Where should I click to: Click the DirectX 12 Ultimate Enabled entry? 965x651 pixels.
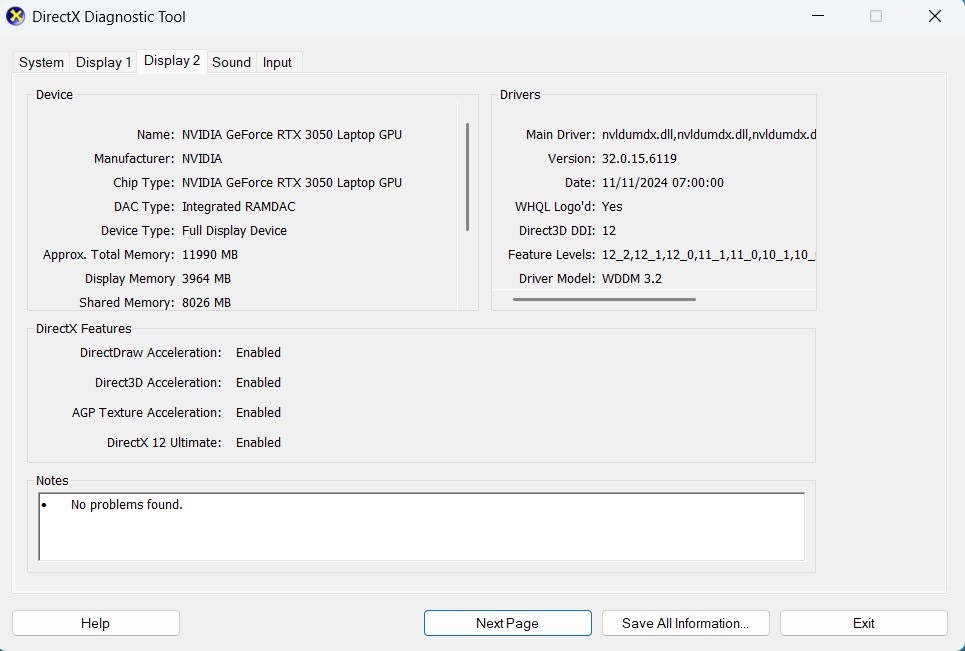point(258,442)
